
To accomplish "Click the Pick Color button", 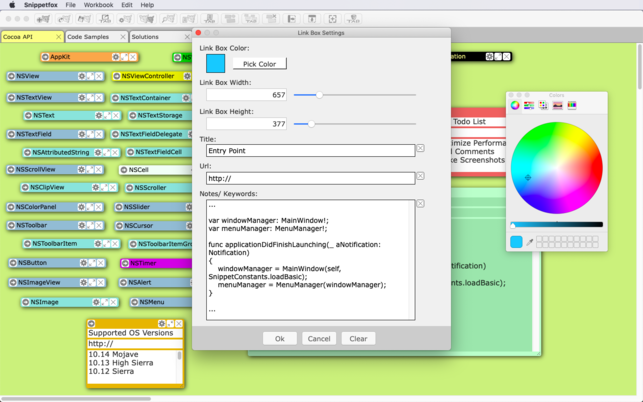I will [260, 64].
